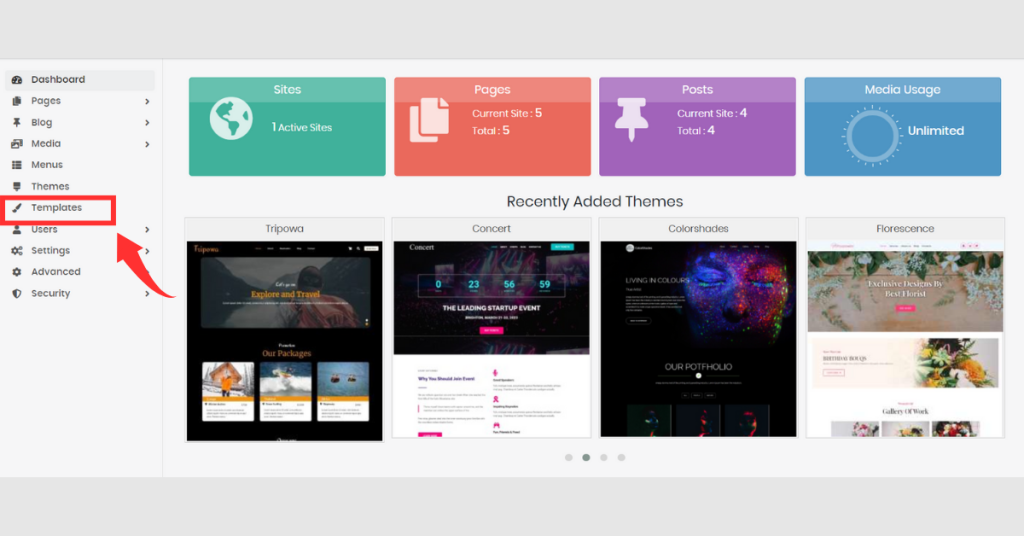Click the Advanced gear icon in sidebar

click(x=17, y=272)
